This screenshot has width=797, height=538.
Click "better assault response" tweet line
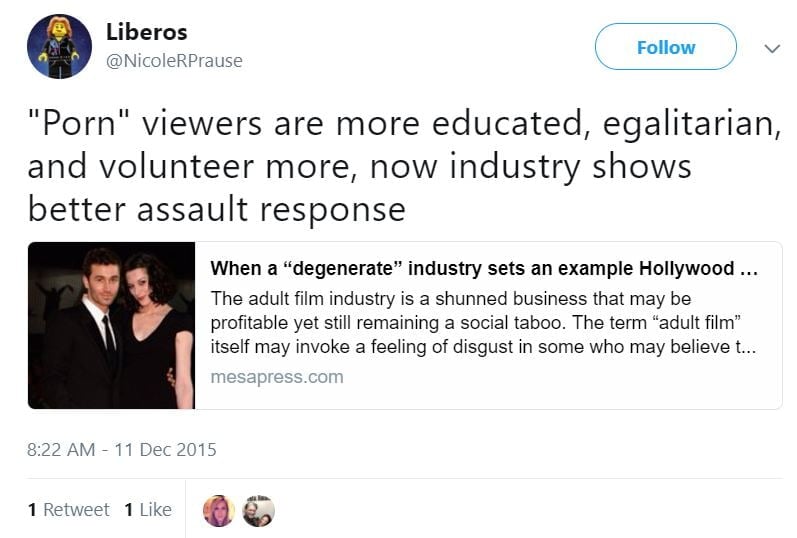(216, 209)
